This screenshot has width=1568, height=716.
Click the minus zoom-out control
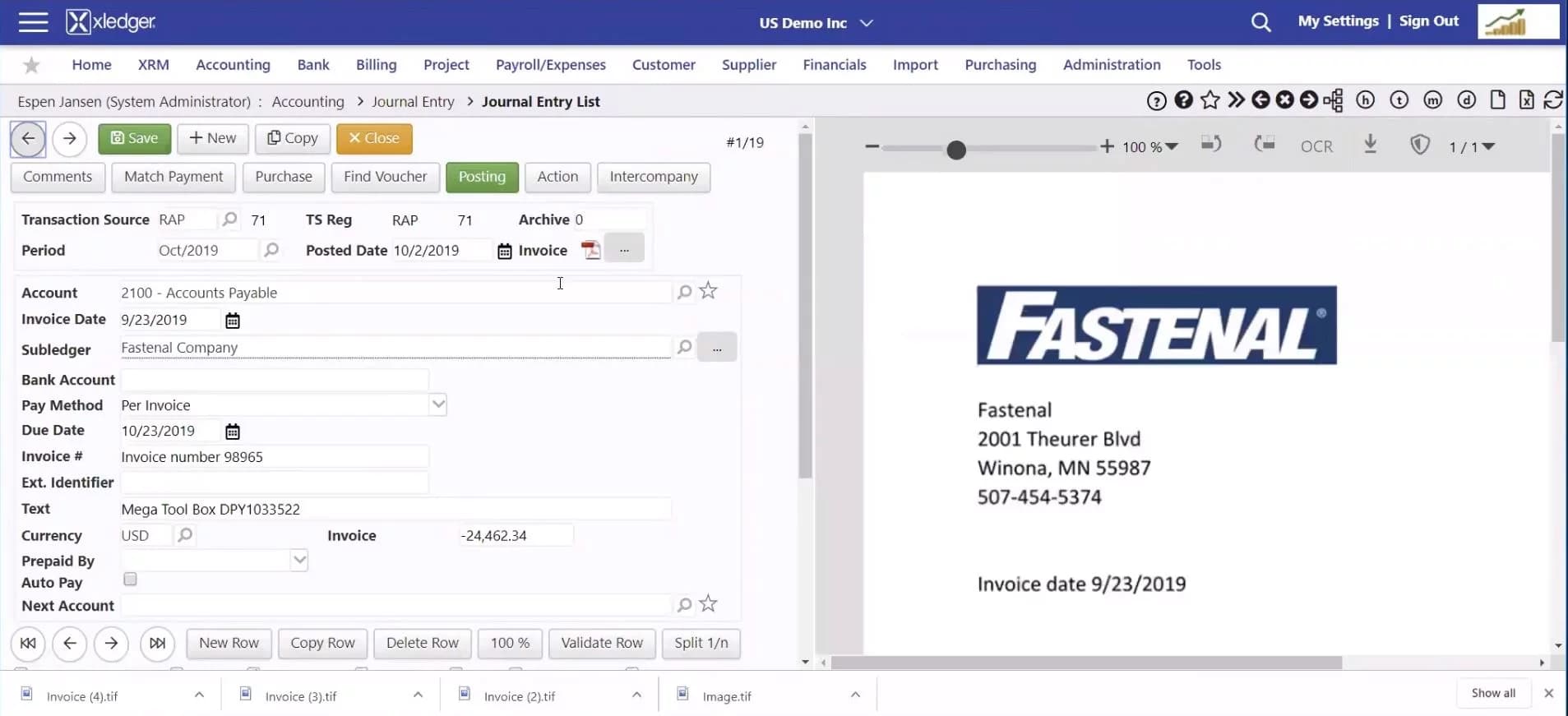(x=872, y=147)
